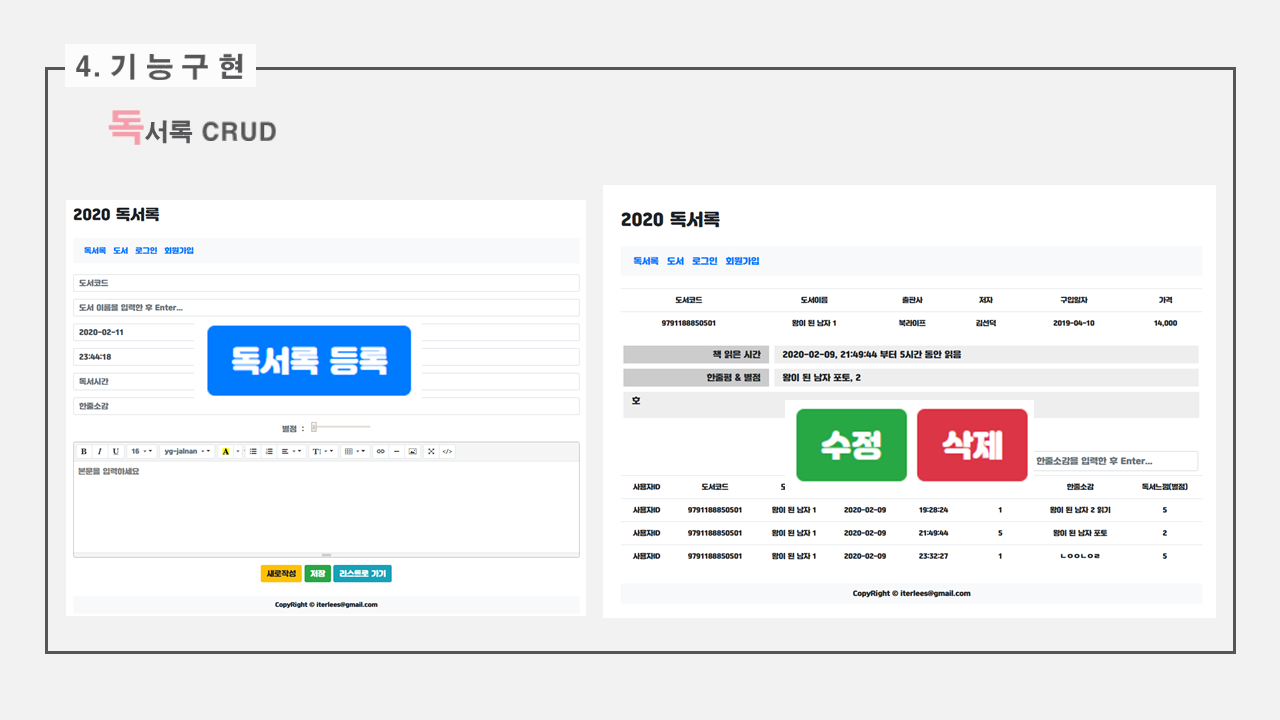Screen dimensions: 1280x720
Task: Insert a numbered ordered list
Action: click(269, 452)
